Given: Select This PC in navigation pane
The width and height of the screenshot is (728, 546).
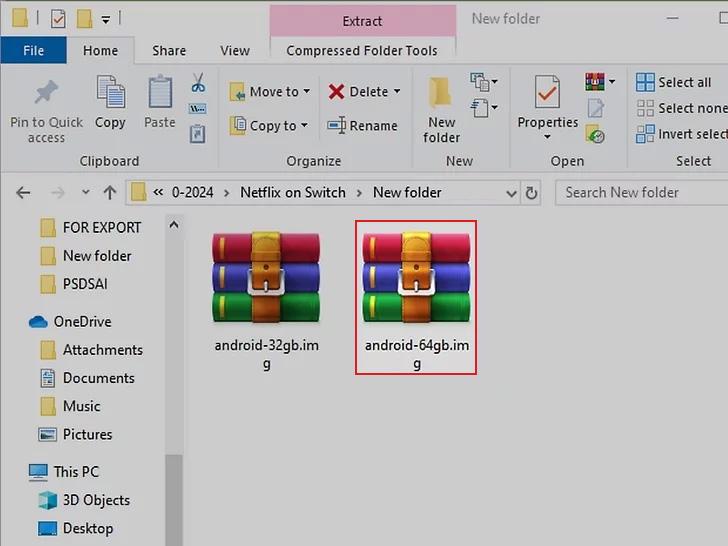Looking at the screenshot, I should coord(64,472).
